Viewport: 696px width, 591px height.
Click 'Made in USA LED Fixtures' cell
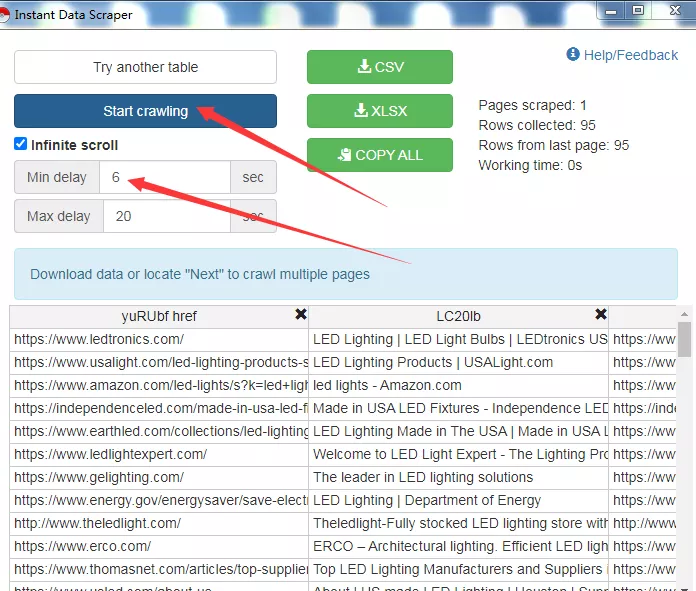pyautogui.click(x=458, y=409)
